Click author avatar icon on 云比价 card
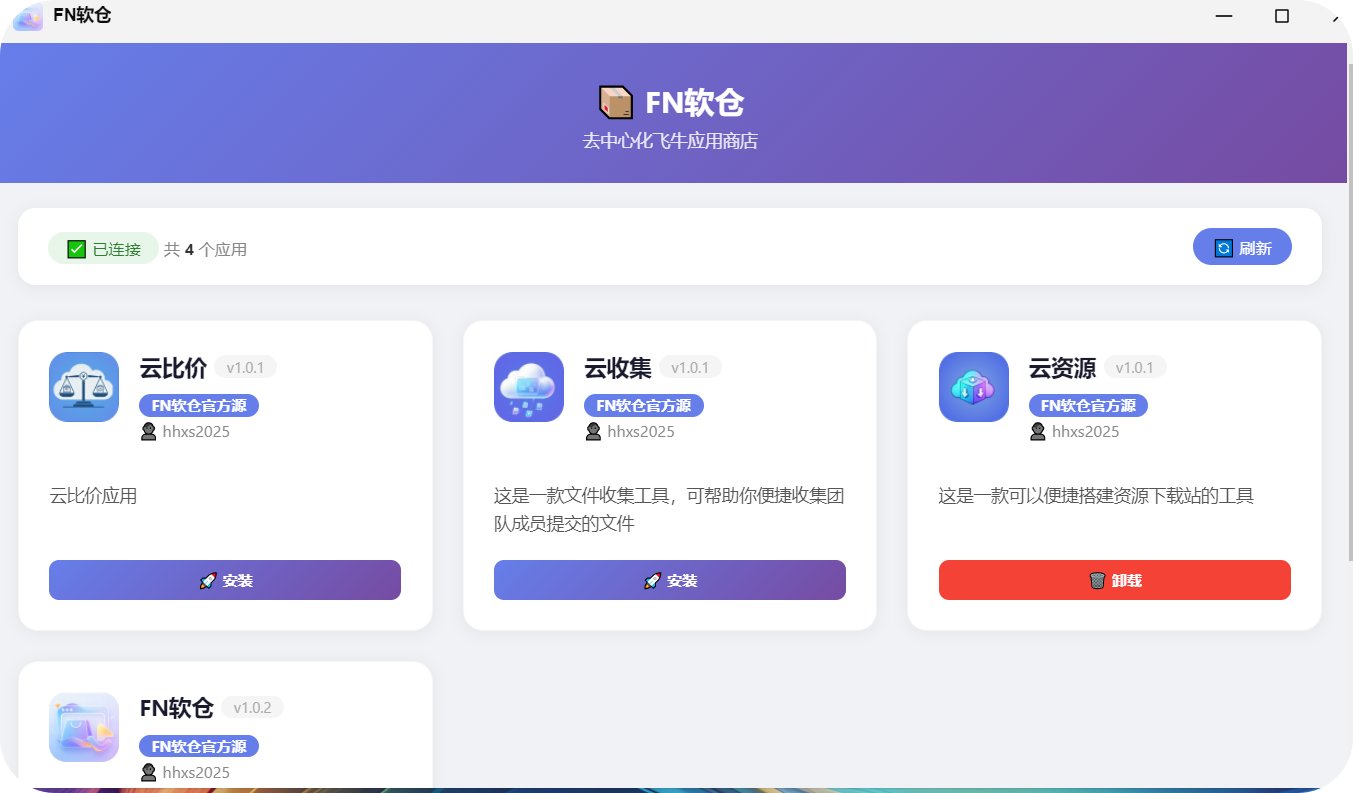The width and height of the screenshot is (1353, 793). [x=149, y=432]
